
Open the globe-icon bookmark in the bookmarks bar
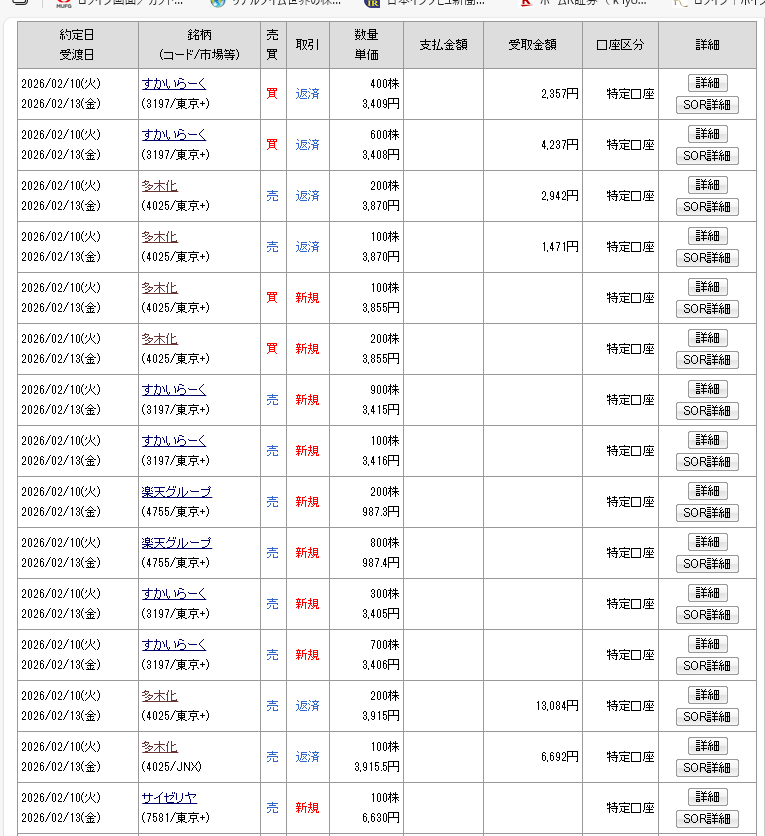click(218, 3)
